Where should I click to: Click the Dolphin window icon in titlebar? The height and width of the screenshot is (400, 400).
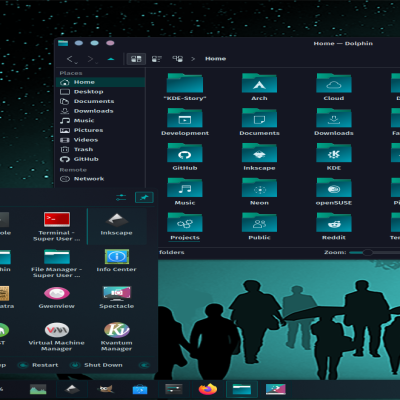pyautogui.click(x=63, y=43)
